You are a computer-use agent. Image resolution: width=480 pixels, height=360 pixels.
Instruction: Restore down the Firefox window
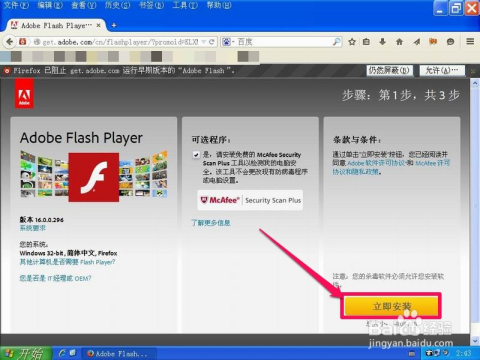pyautogui.click(x=456, y=8)
